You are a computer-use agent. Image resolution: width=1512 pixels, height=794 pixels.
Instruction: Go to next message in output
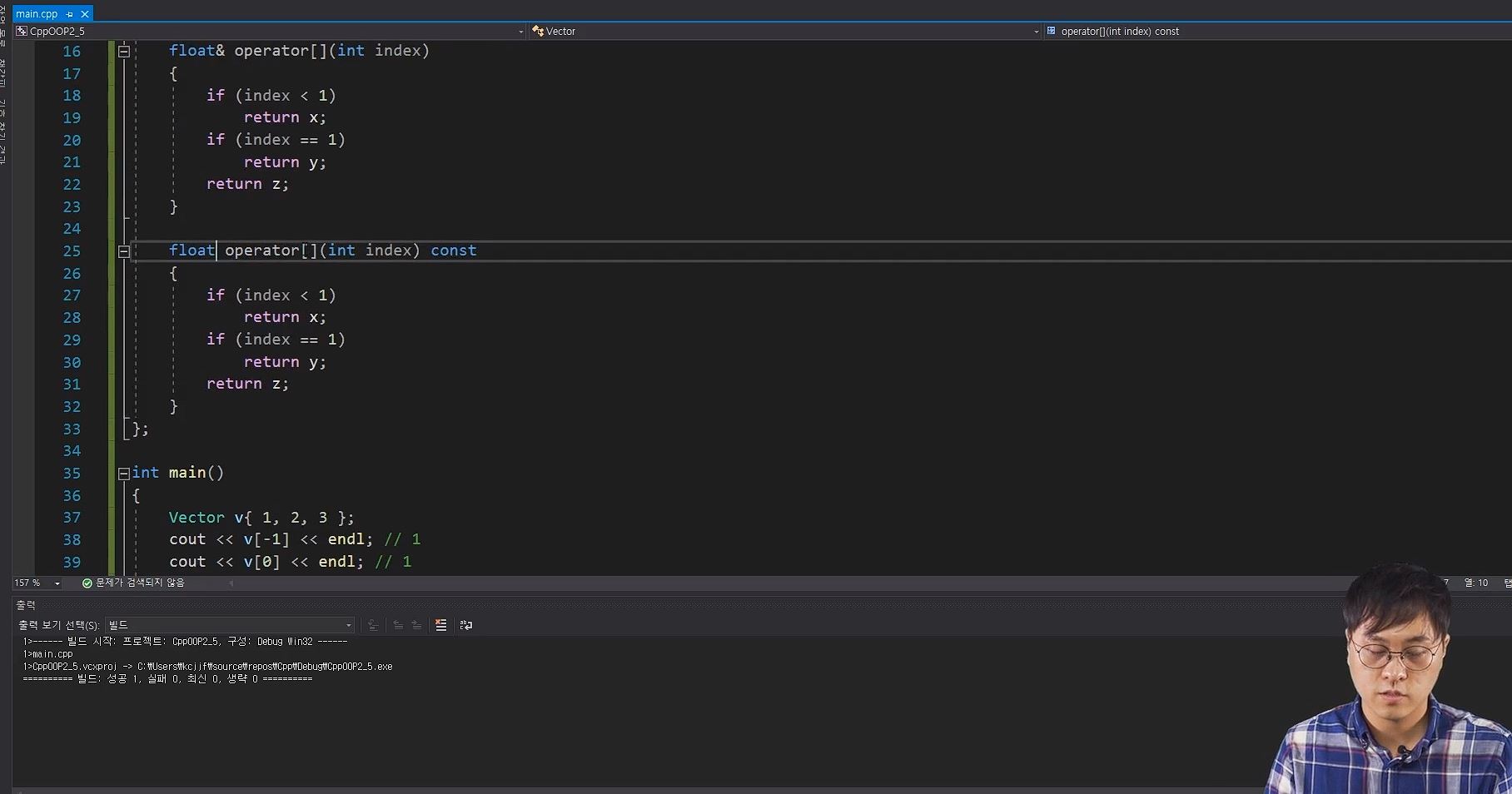416,625
